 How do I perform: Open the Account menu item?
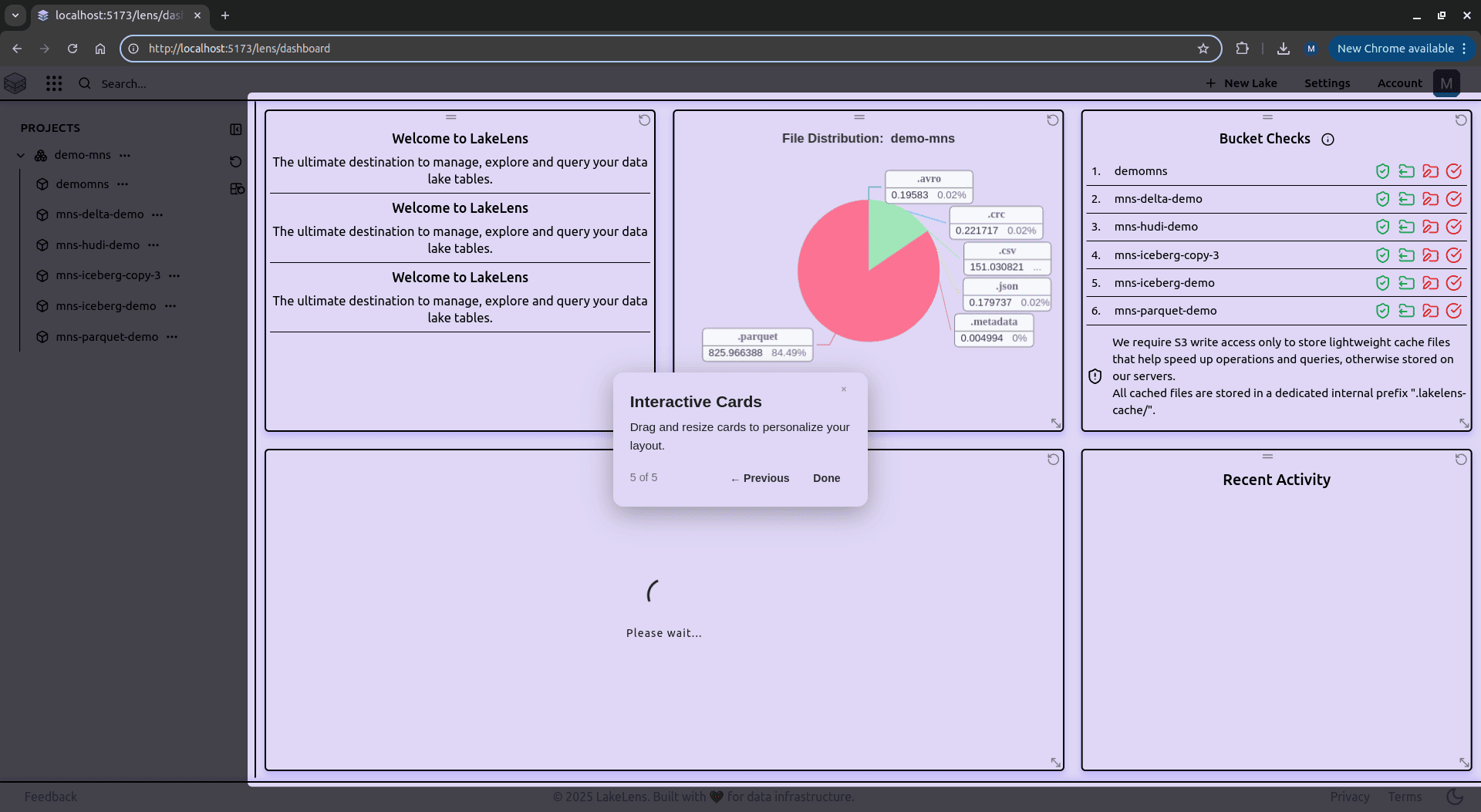tap(1399, 83)
